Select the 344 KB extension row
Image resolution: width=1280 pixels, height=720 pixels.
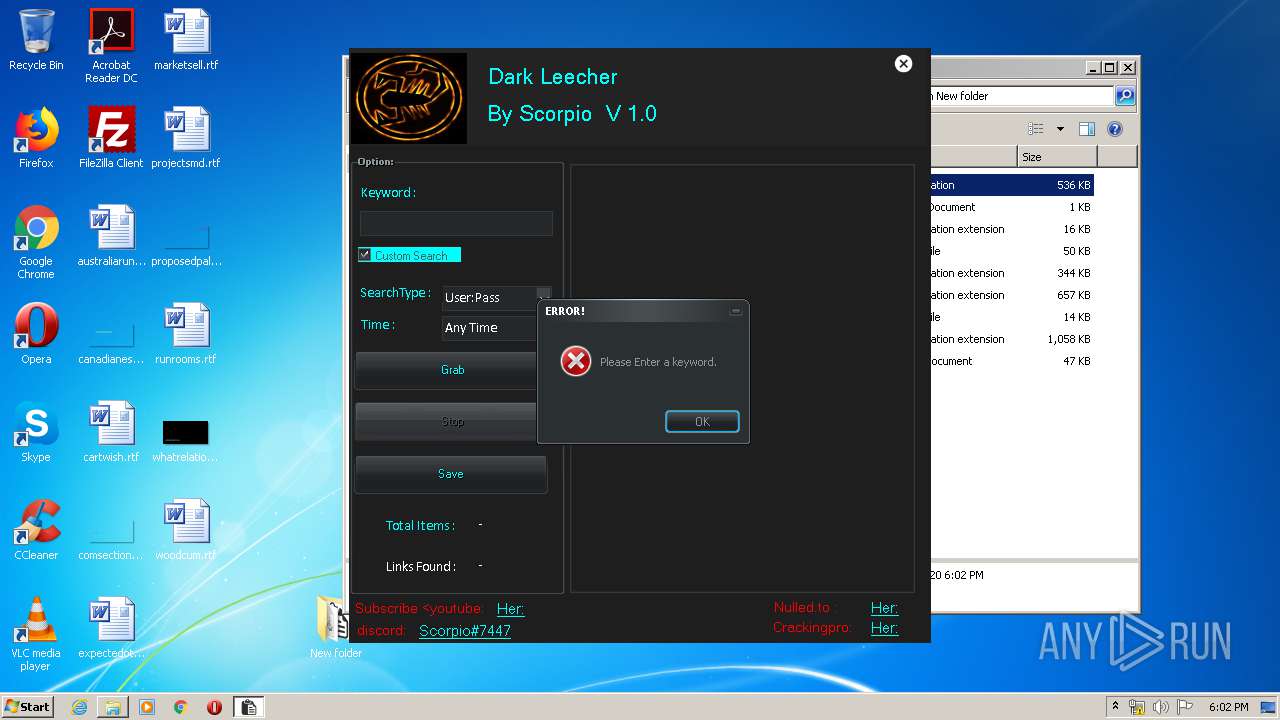coord(1012,273)
